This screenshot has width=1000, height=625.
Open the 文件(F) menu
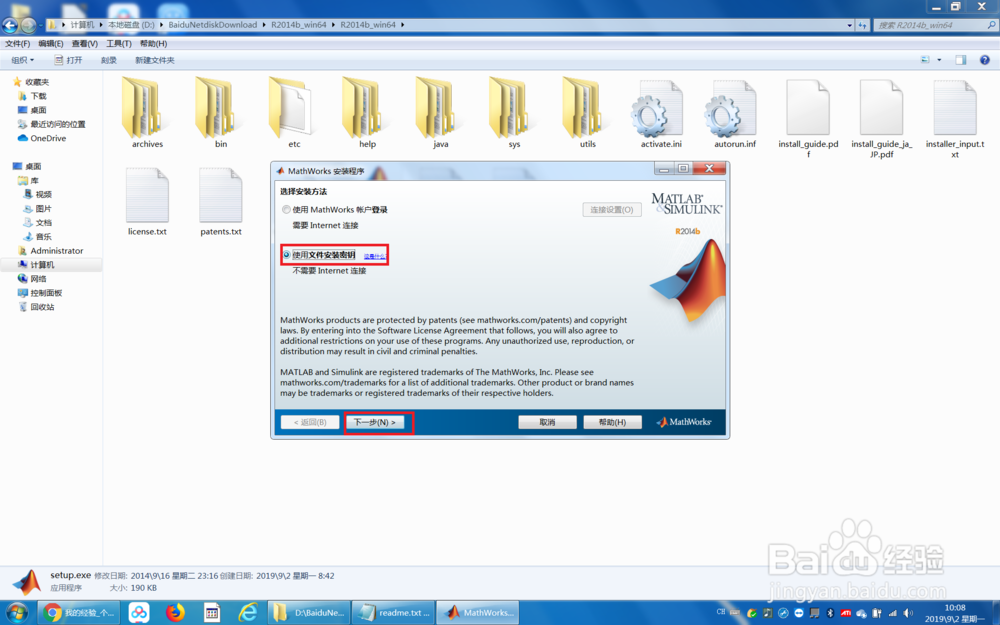[x=17, y=43]
